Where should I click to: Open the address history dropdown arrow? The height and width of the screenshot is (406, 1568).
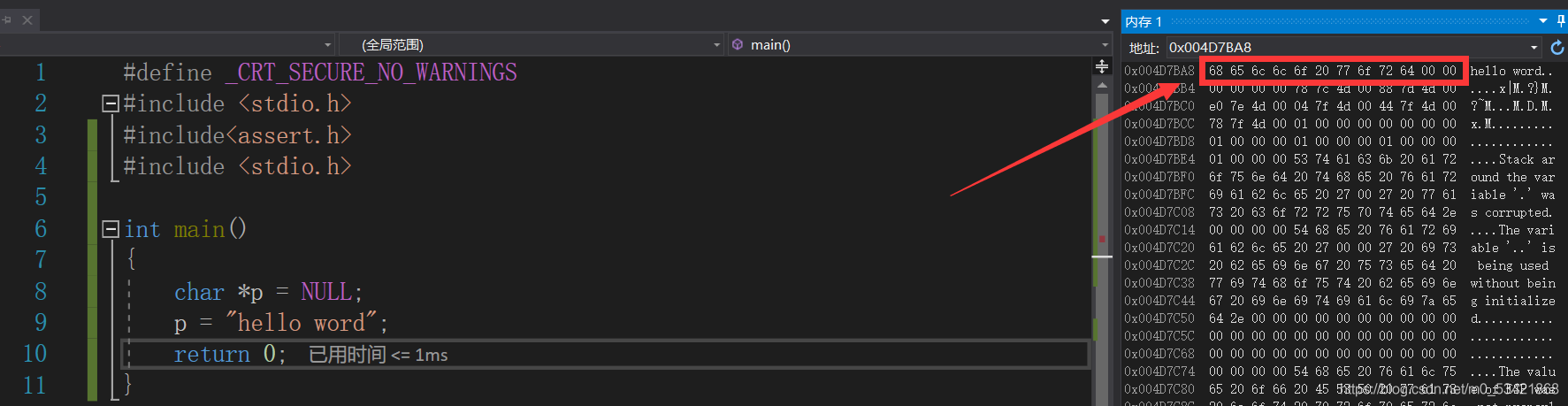click(x=1534, y=48)
